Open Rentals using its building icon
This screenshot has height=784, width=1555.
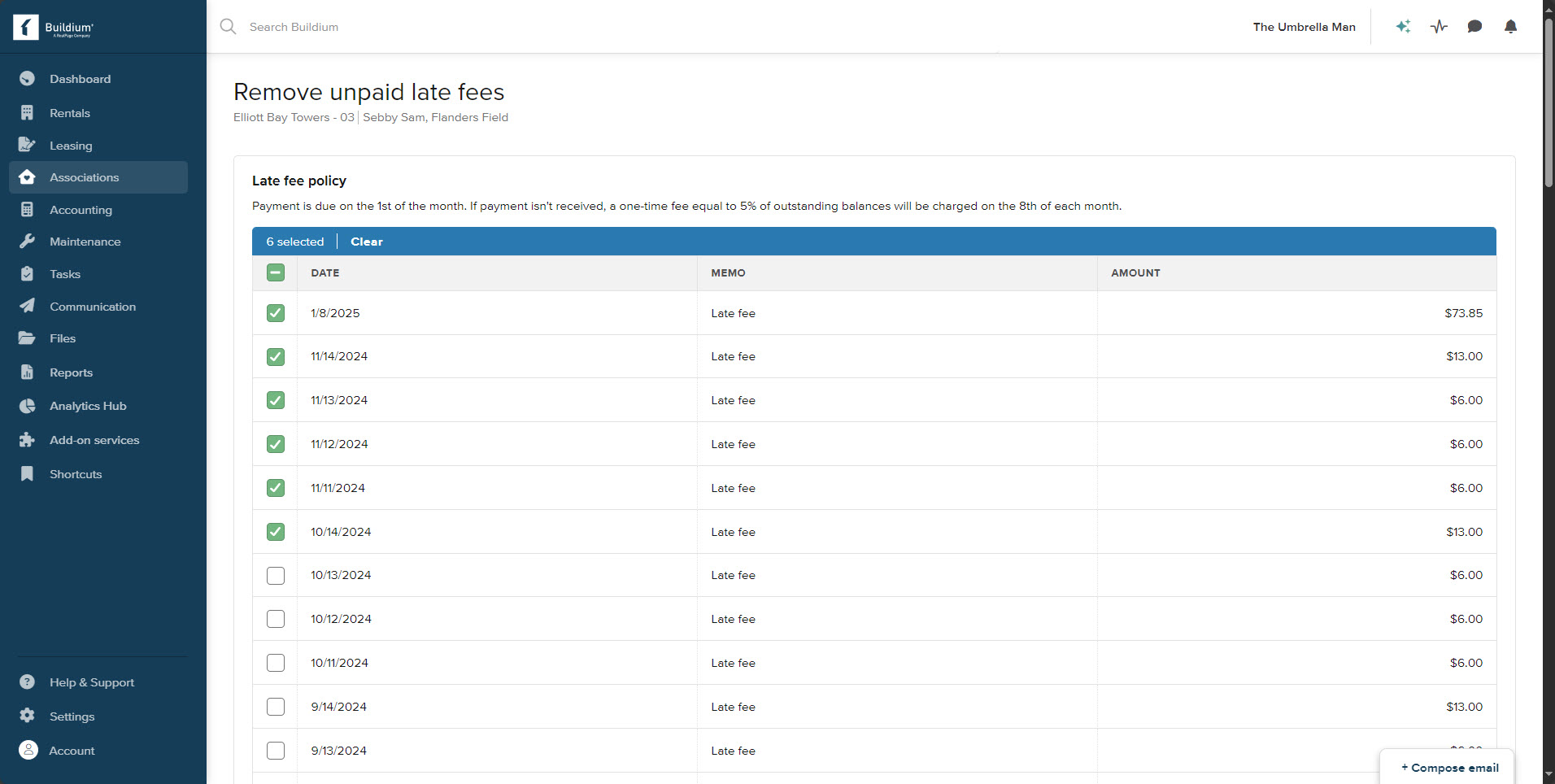pos(27,113)
